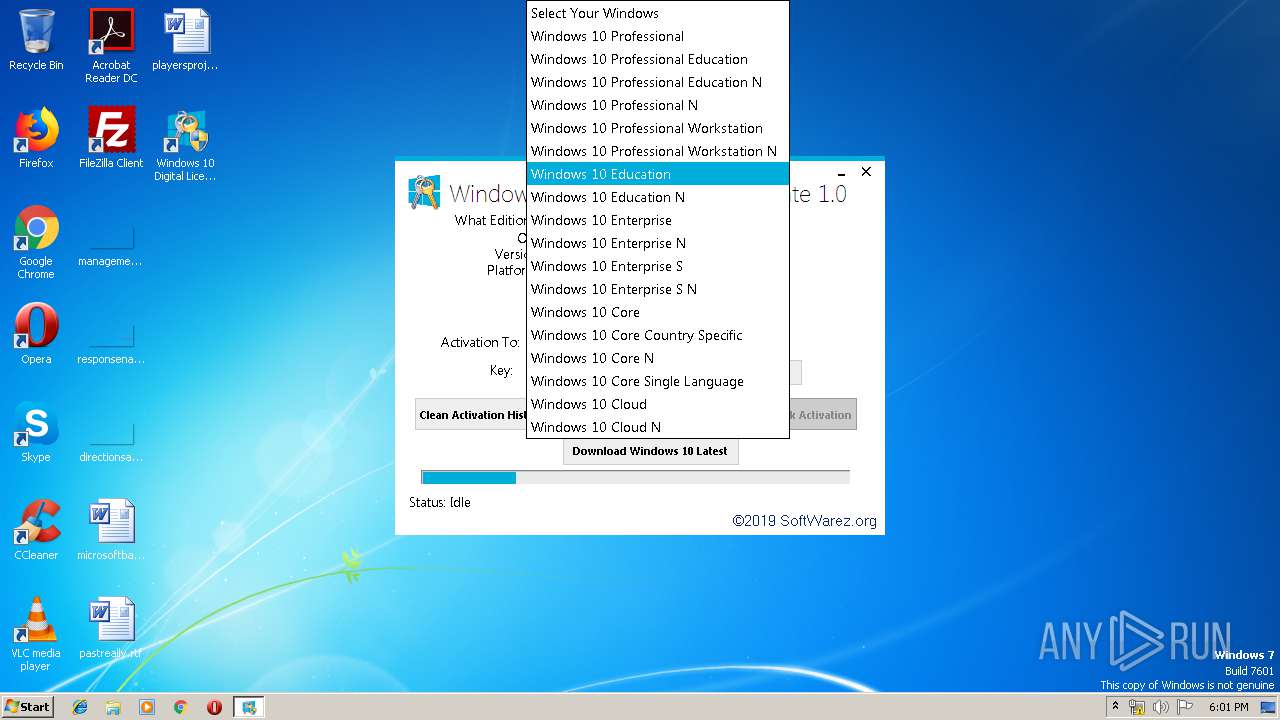1280x720 pixels.
Task: Open the Start menu
Action: (28, 707)
